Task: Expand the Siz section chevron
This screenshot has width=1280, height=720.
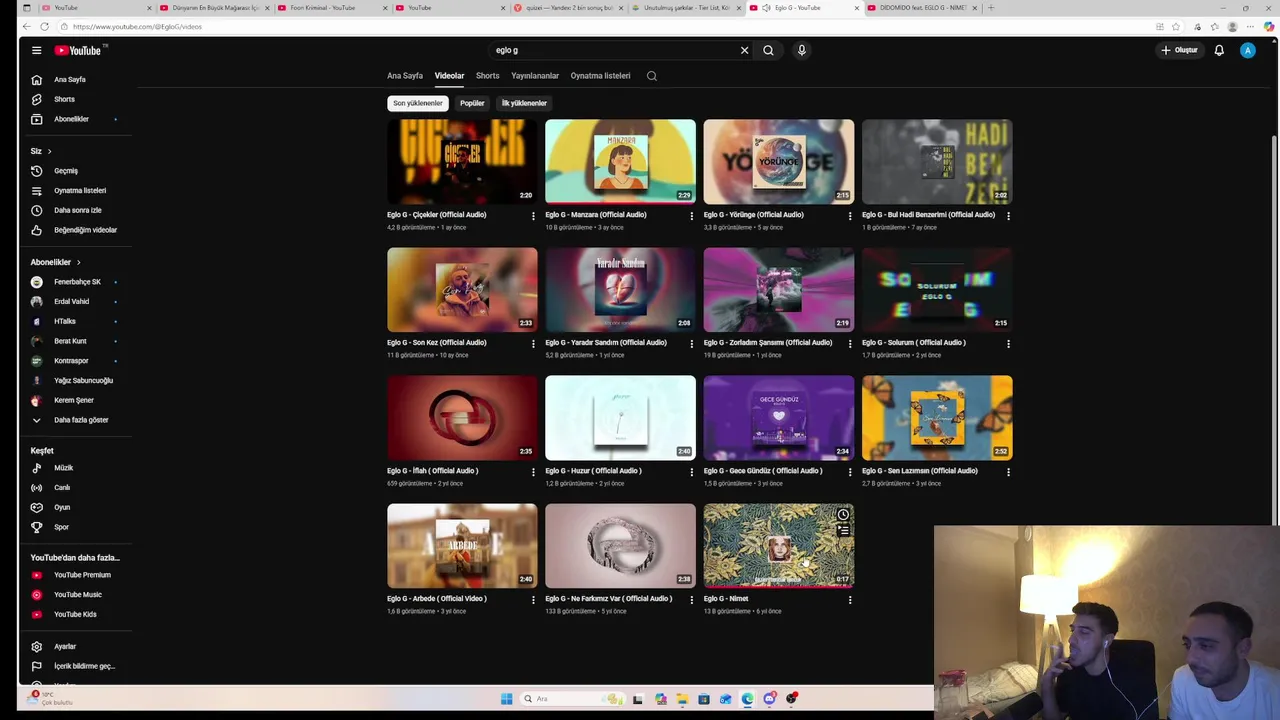Action: pyautogui.click(x=49, y=151)
